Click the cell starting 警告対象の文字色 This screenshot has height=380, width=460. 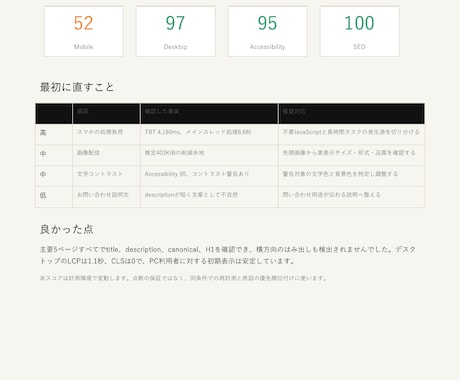[x=351, y=176]
